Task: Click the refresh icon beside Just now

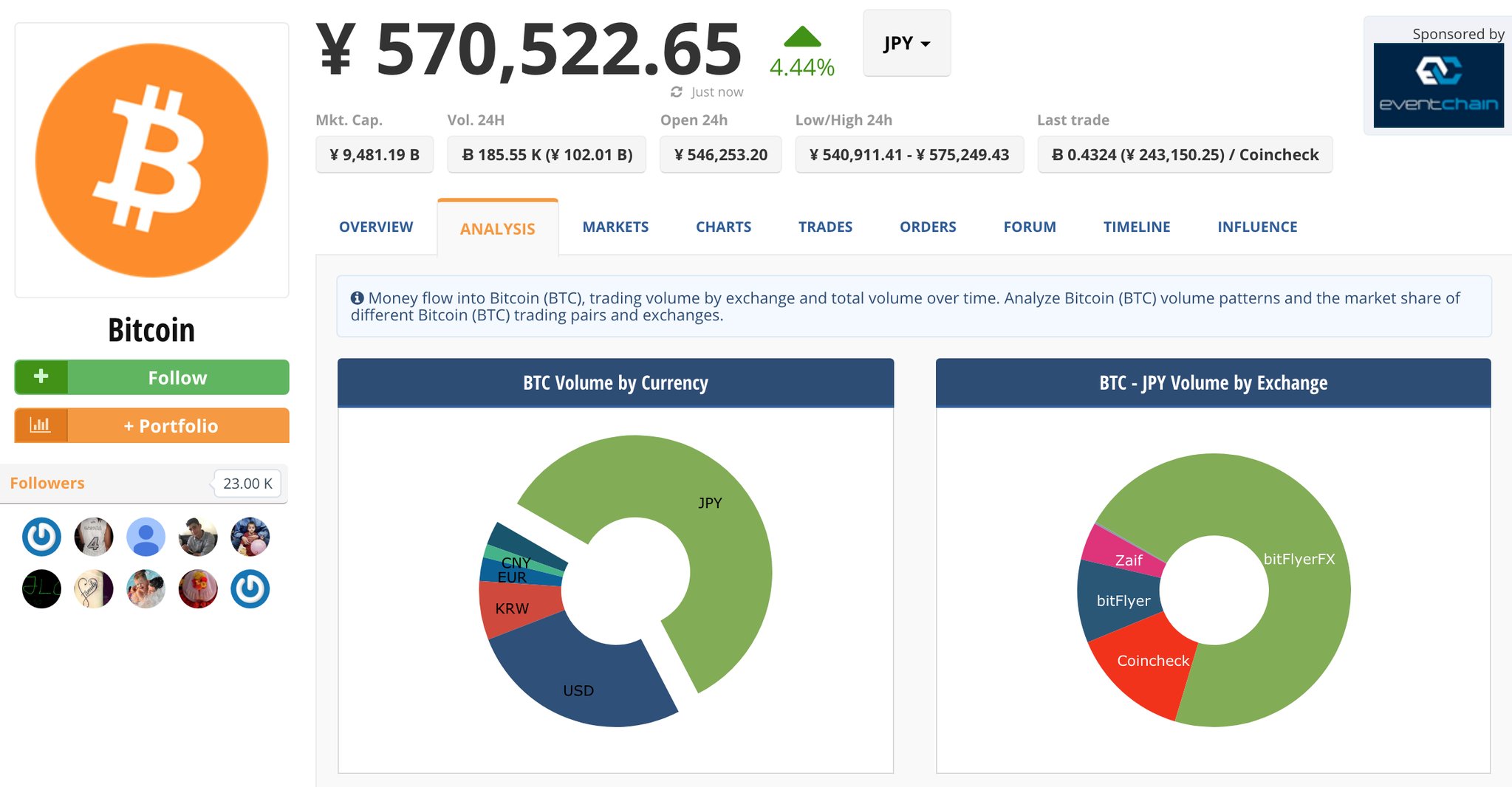Action: [x=676, y=92]
